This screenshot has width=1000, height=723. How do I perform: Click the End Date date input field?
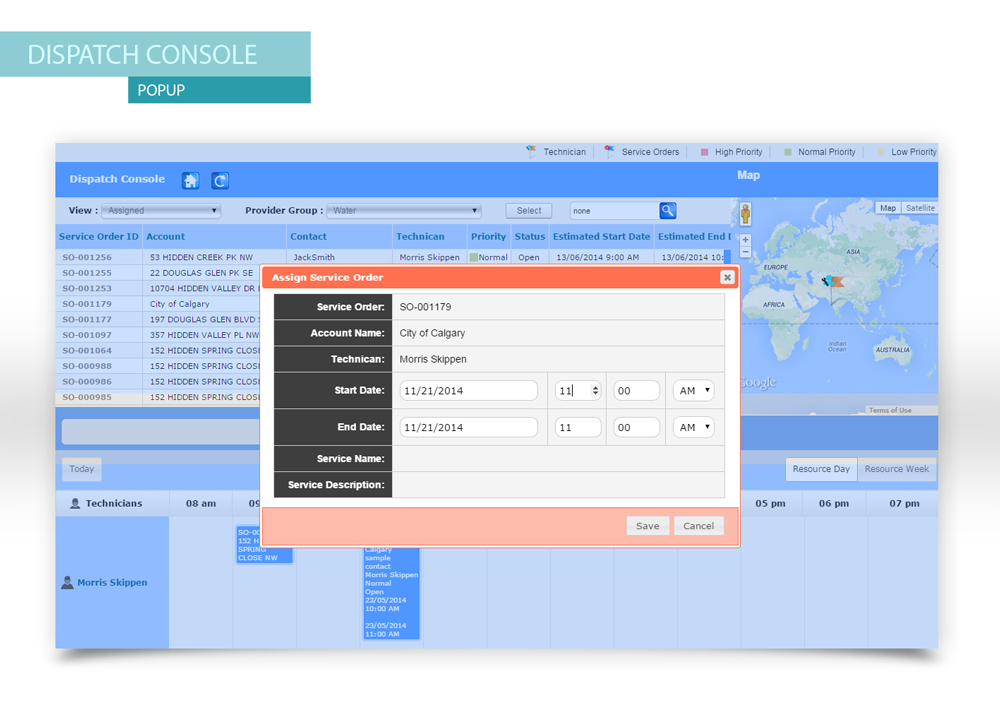click(x=469, y=427)
